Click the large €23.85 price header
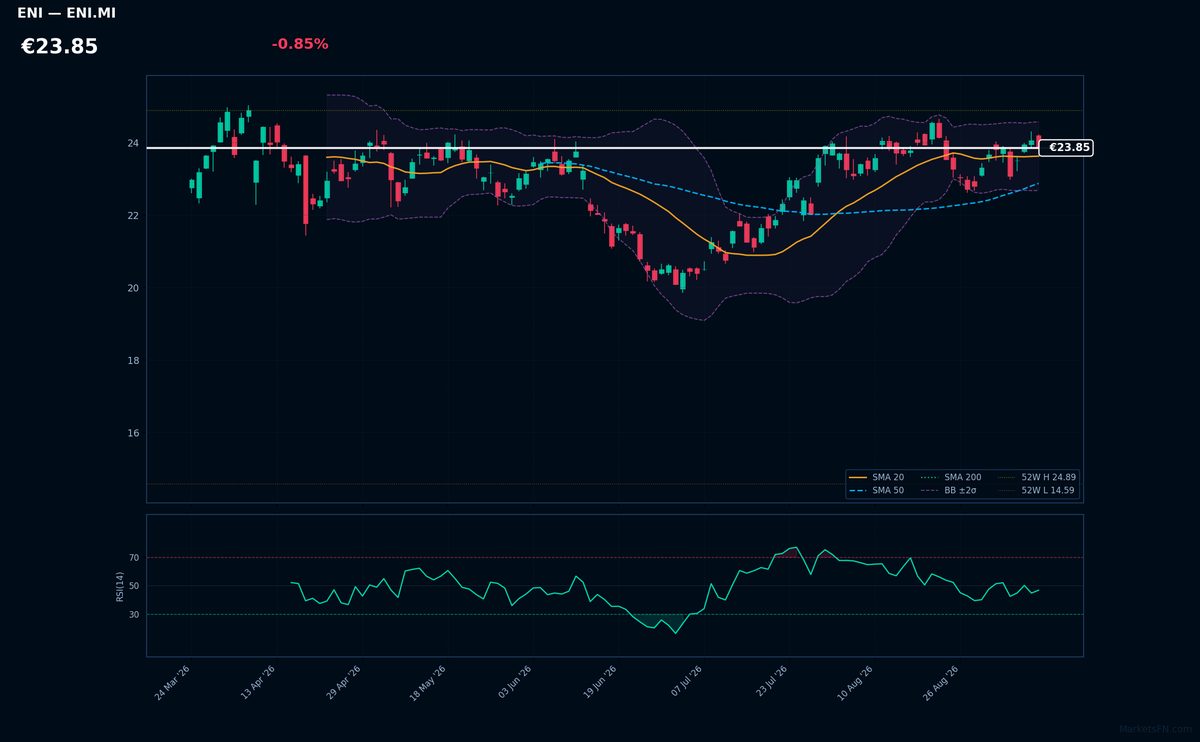 tap(59, 47)
